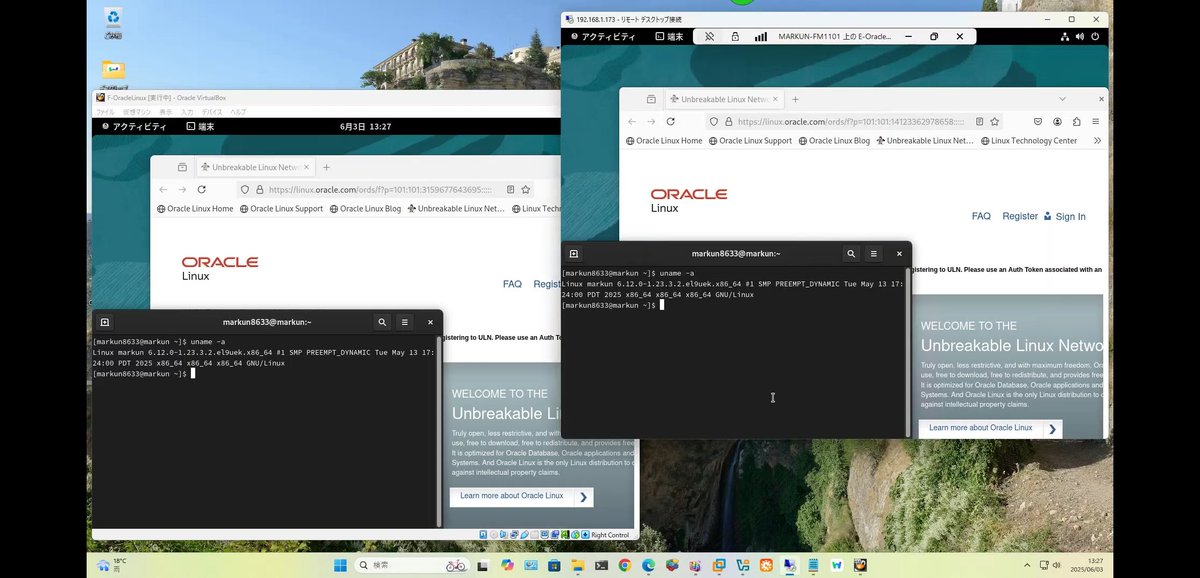1200x578 pixels.
Task: Show overflow bookmarks chevron in Remote Desktop Firefox
Action: point(1098,141)
